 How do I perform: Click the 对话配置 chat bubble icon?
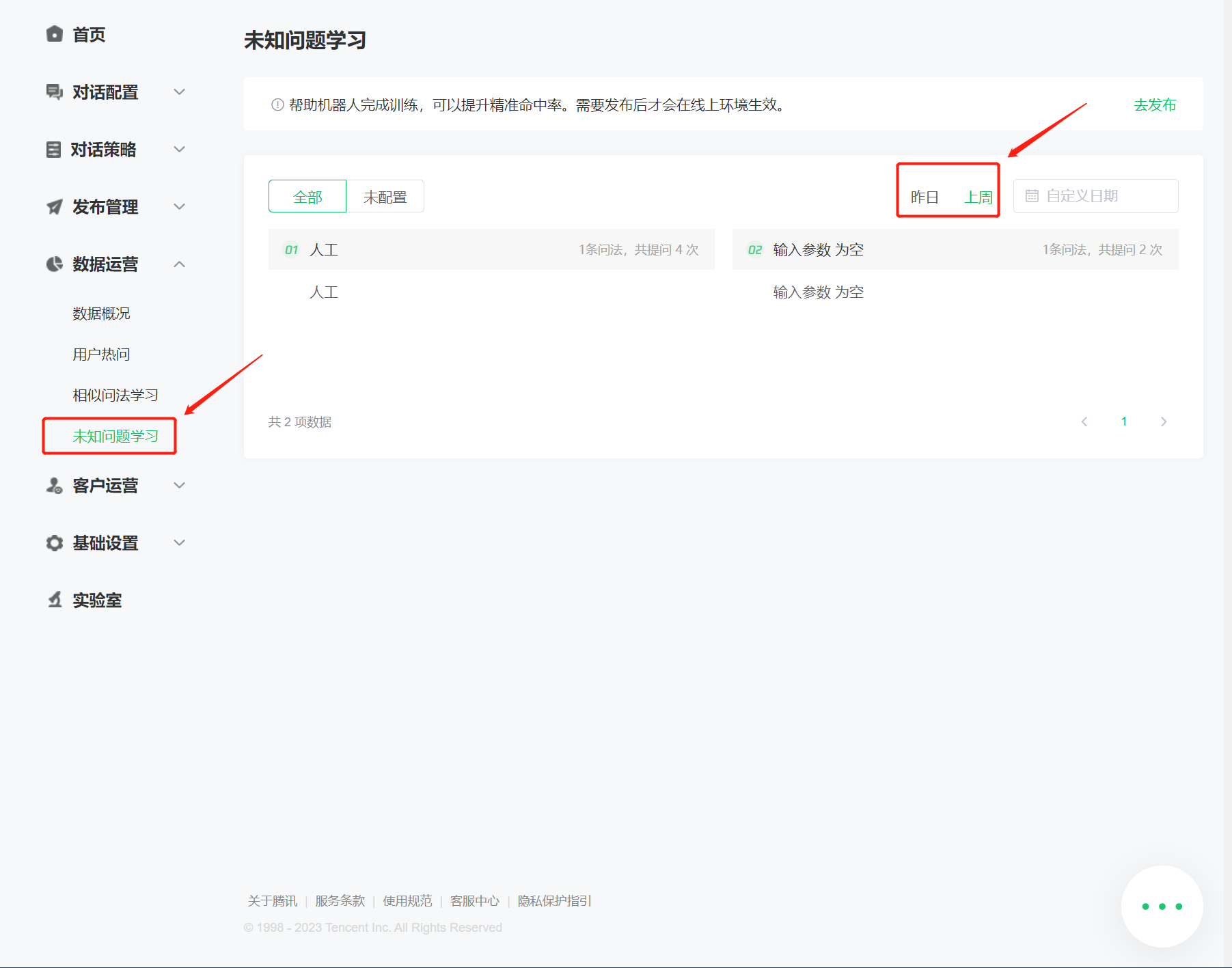(x=55, y=92)
